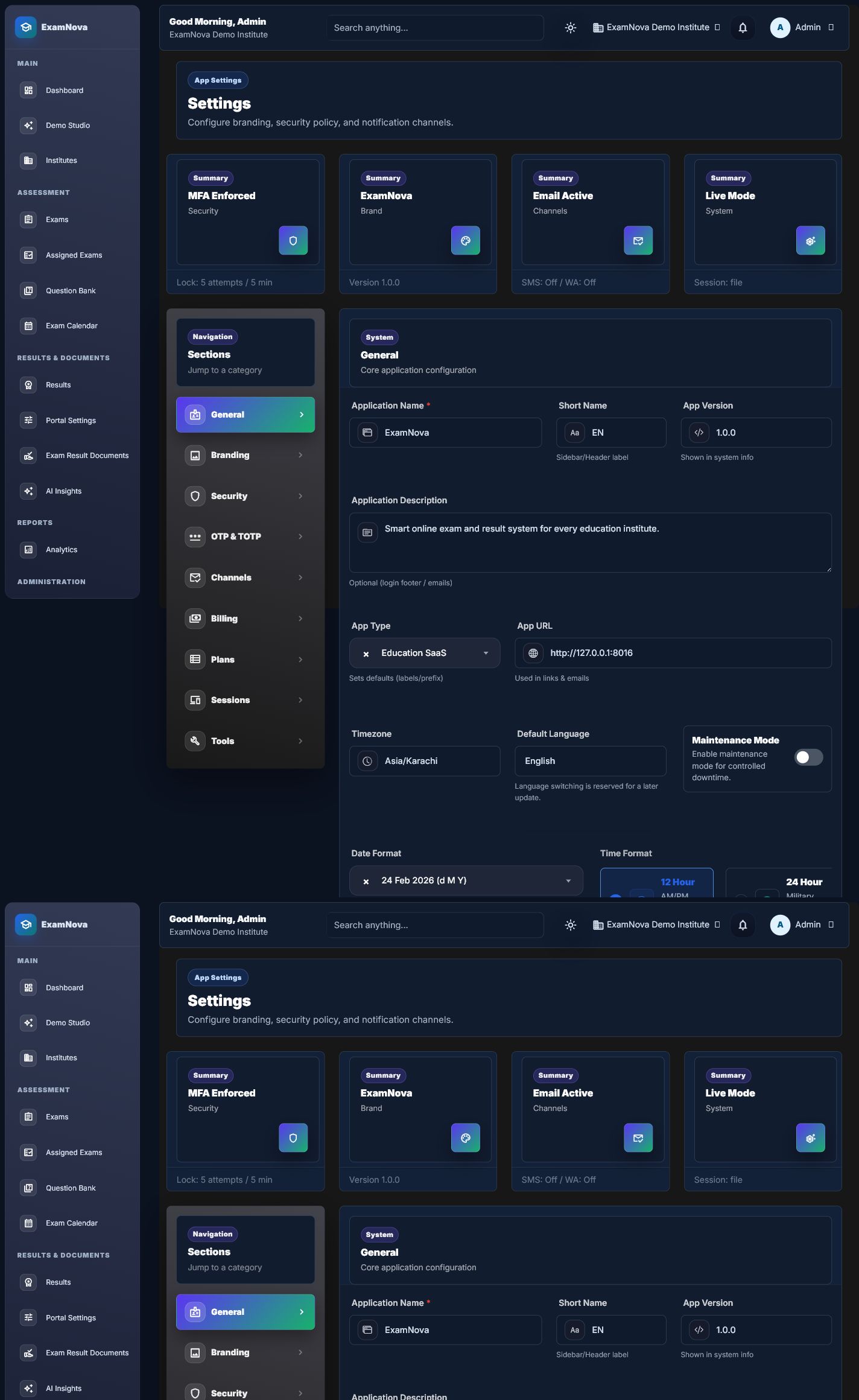Viewport: 859px width, 1400px height.
Task: Click MFA Enforced shield icon, upper summary card
Action: point(293,241)
